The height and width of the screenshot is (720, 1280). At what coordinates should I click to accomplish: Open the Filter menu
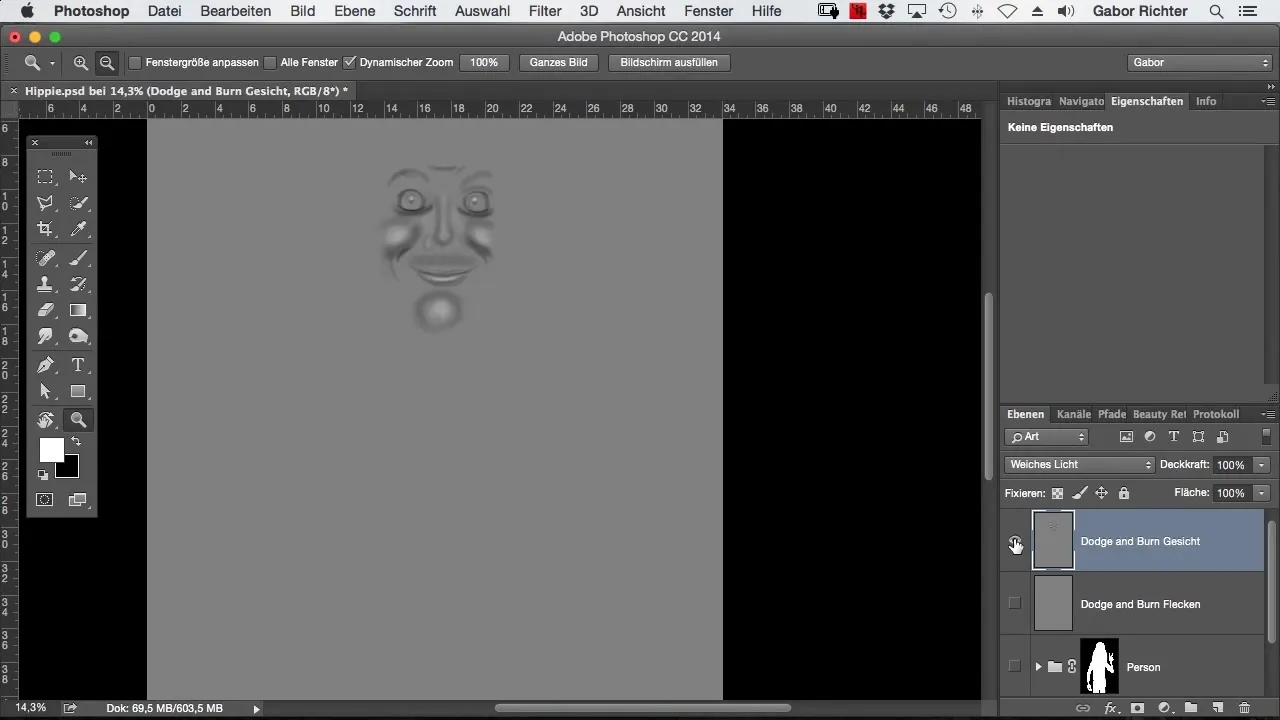click(545, 11)
